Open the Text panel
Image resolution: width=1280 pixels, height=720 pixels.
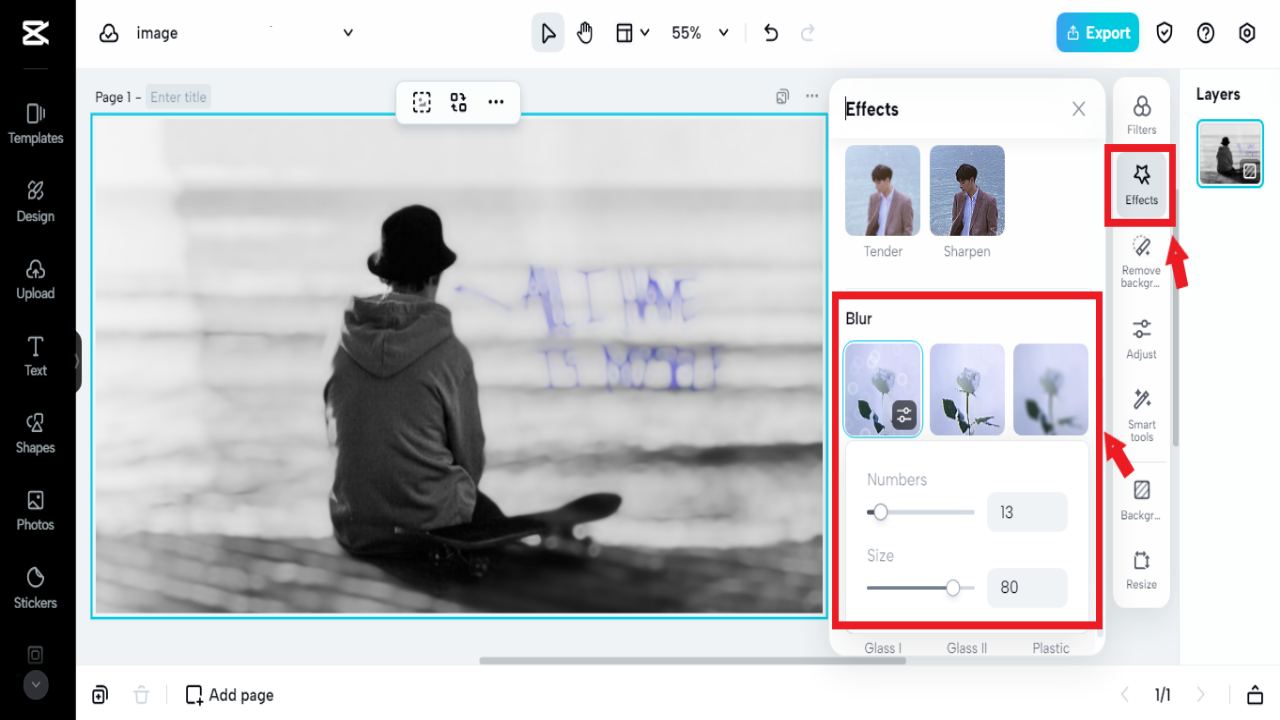[36, 357]
